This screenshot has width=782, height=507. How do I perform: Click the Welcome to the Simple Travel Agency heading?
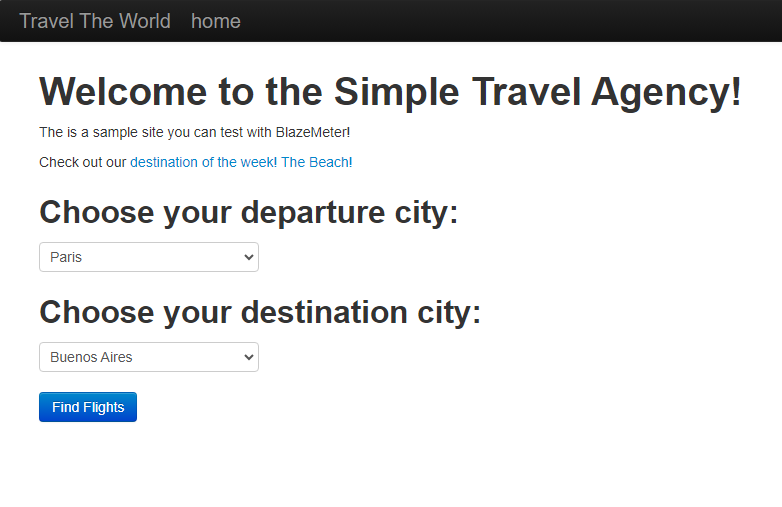[391, 92]
